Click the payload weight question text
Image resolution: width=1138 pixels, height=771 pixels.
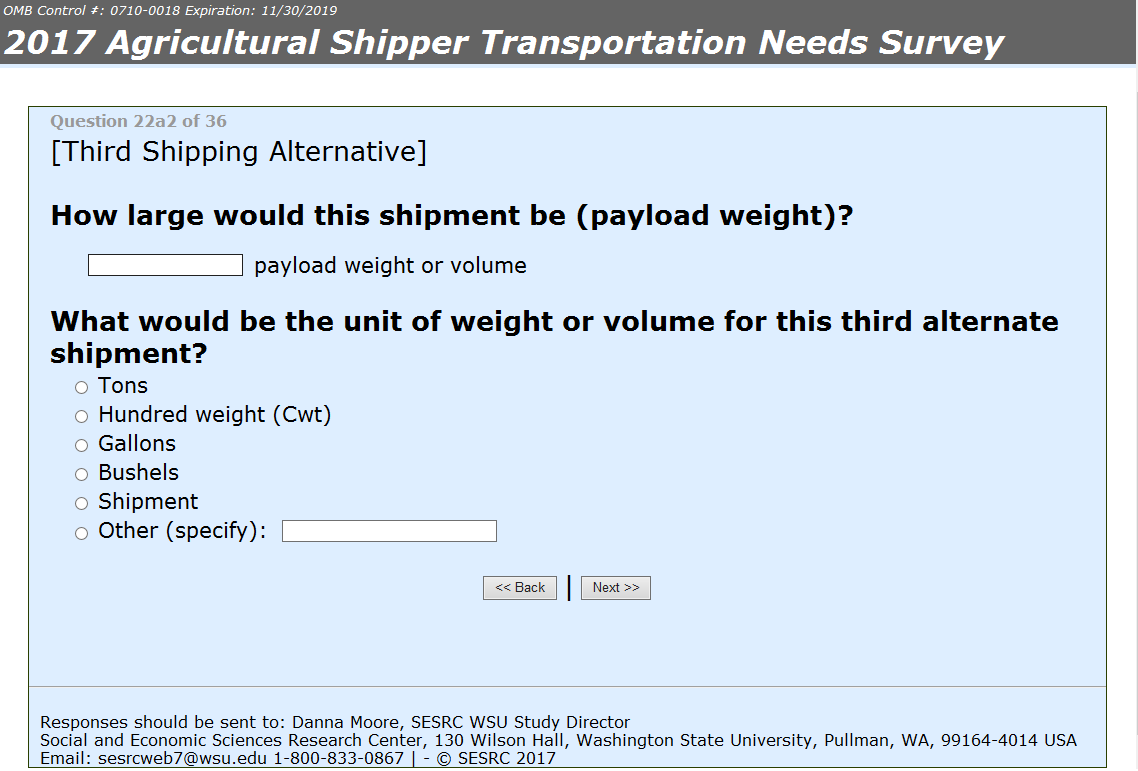coord(451,216)
